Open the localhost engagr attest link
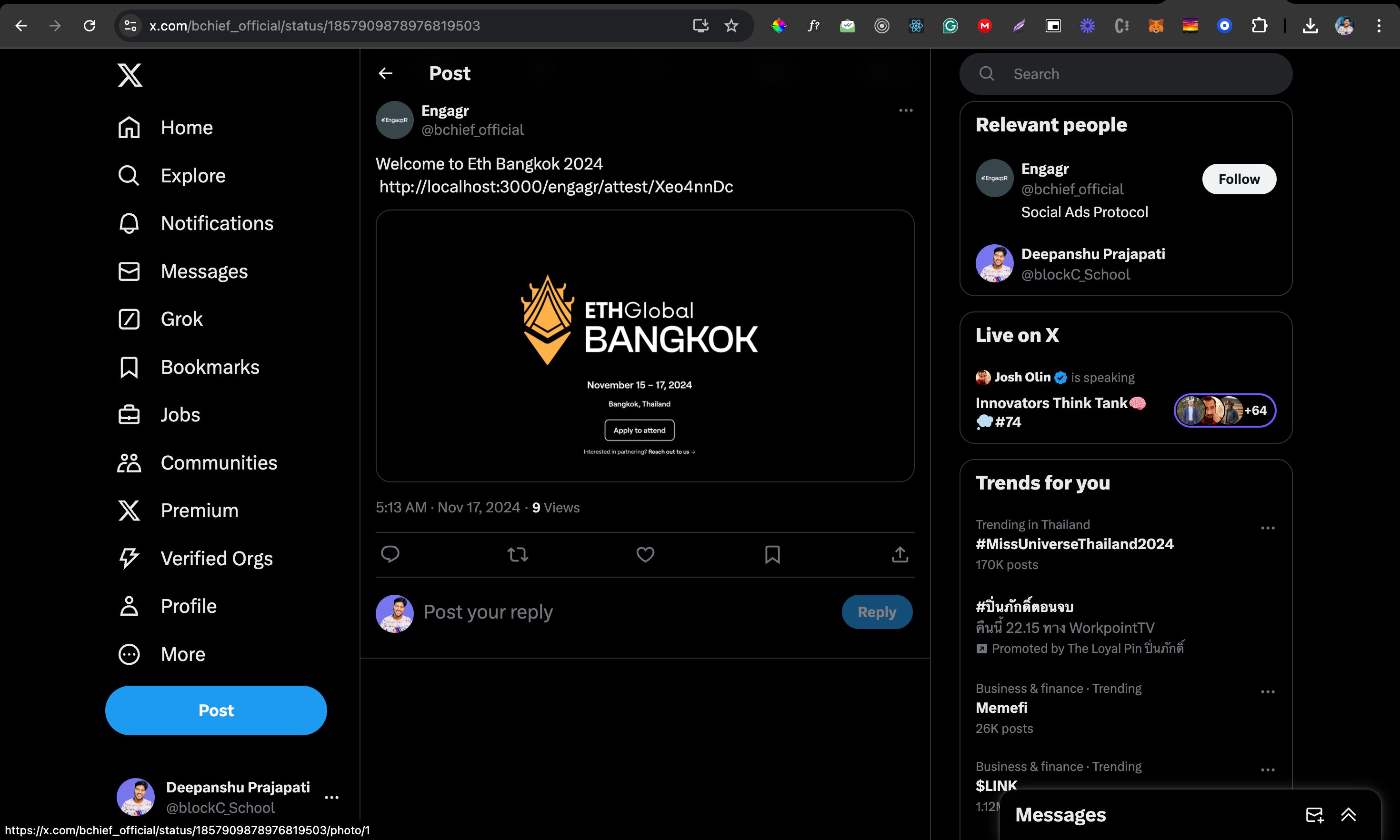Image resolution: width=1400 pixels, height=840 pixels. click(556, 187)
